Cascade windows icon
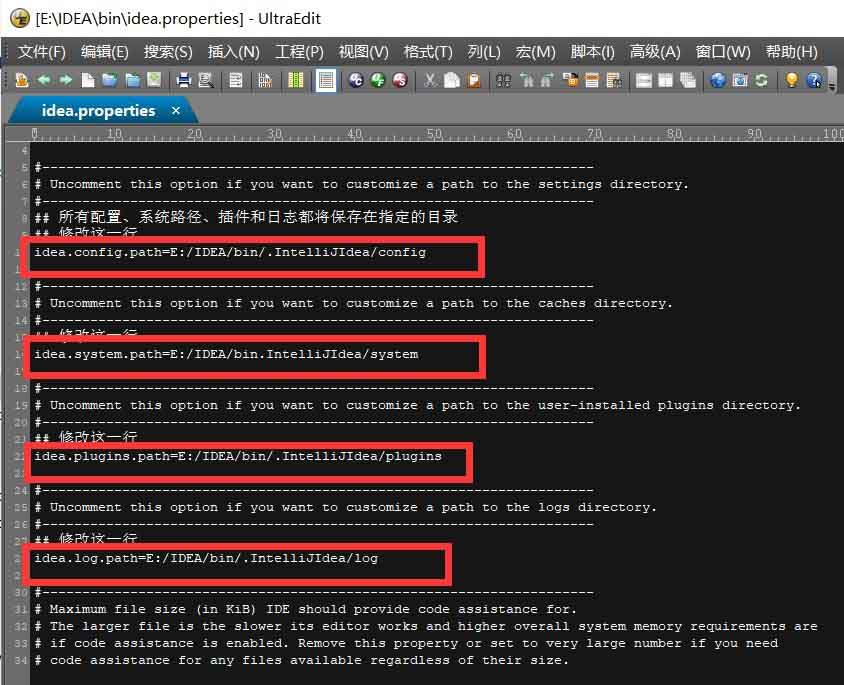Screen dimensions: 844x685 (688, 81)
